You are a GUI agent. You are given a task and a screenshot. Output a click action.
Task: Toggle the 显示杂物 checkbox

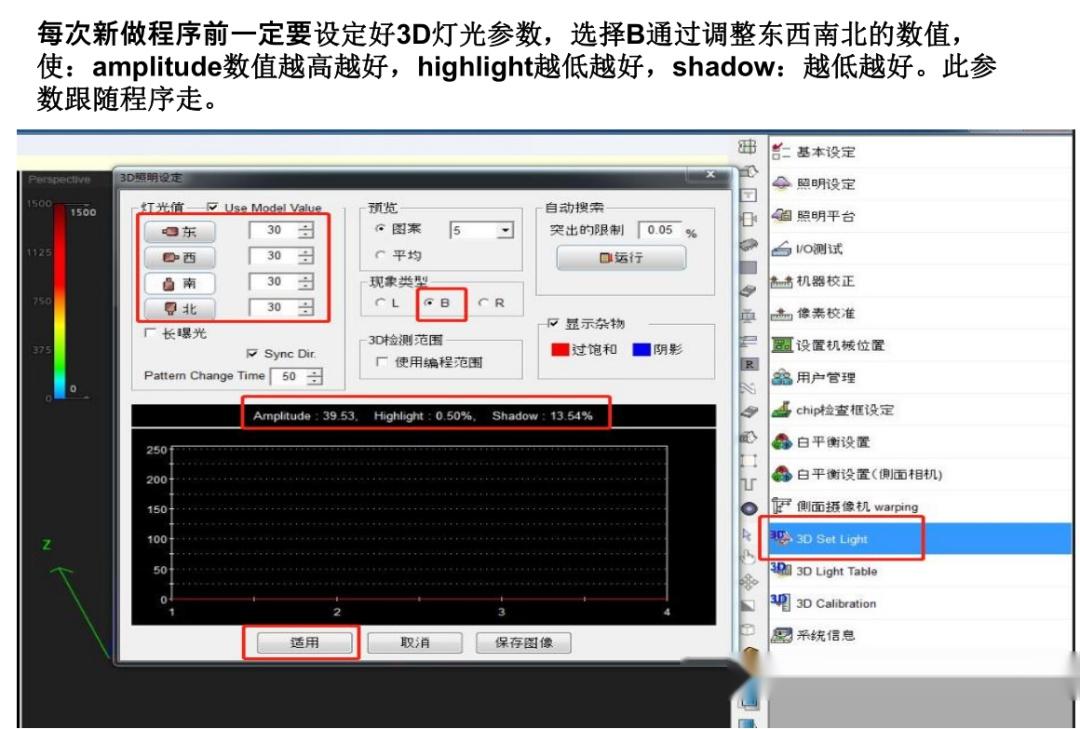coord(553,323)
